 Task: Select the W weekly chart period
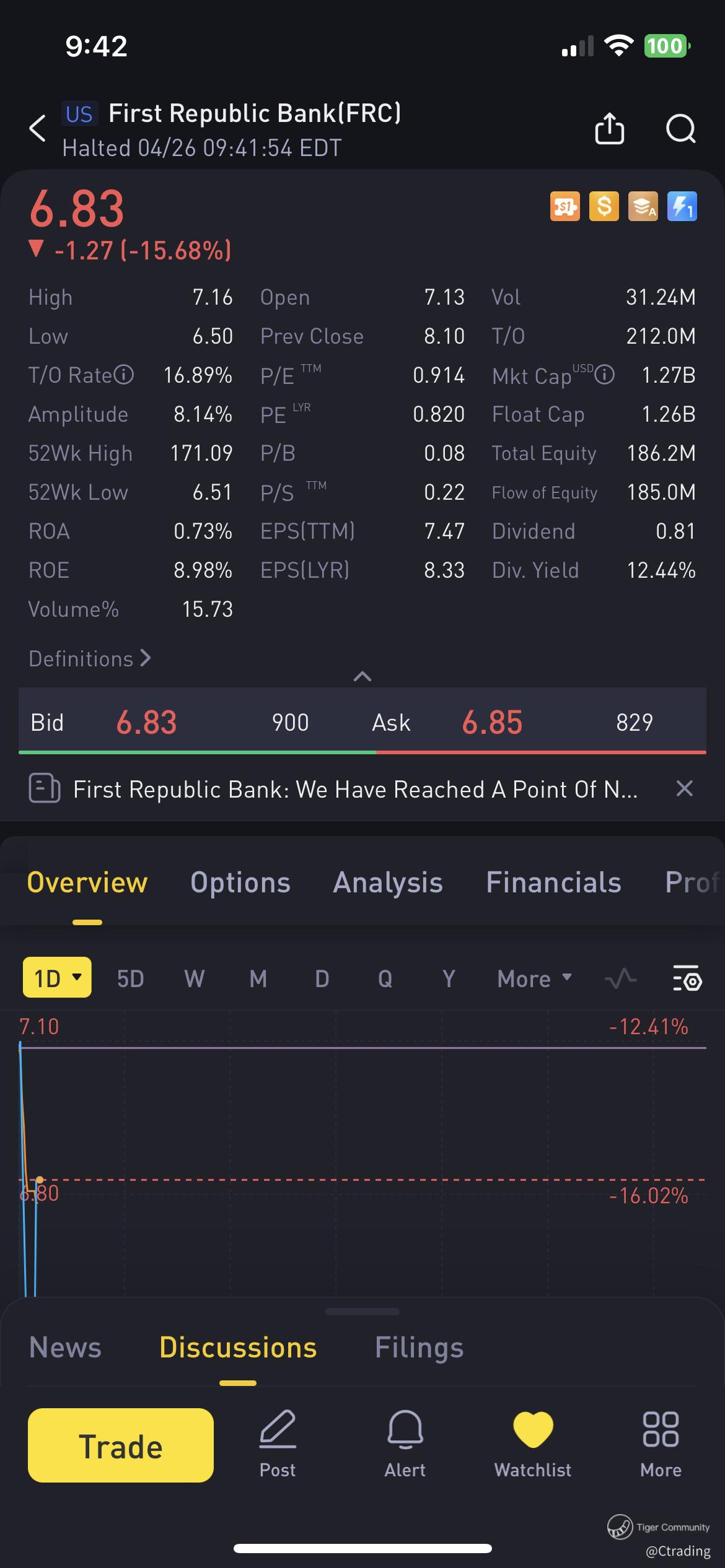tap(194, 978)
